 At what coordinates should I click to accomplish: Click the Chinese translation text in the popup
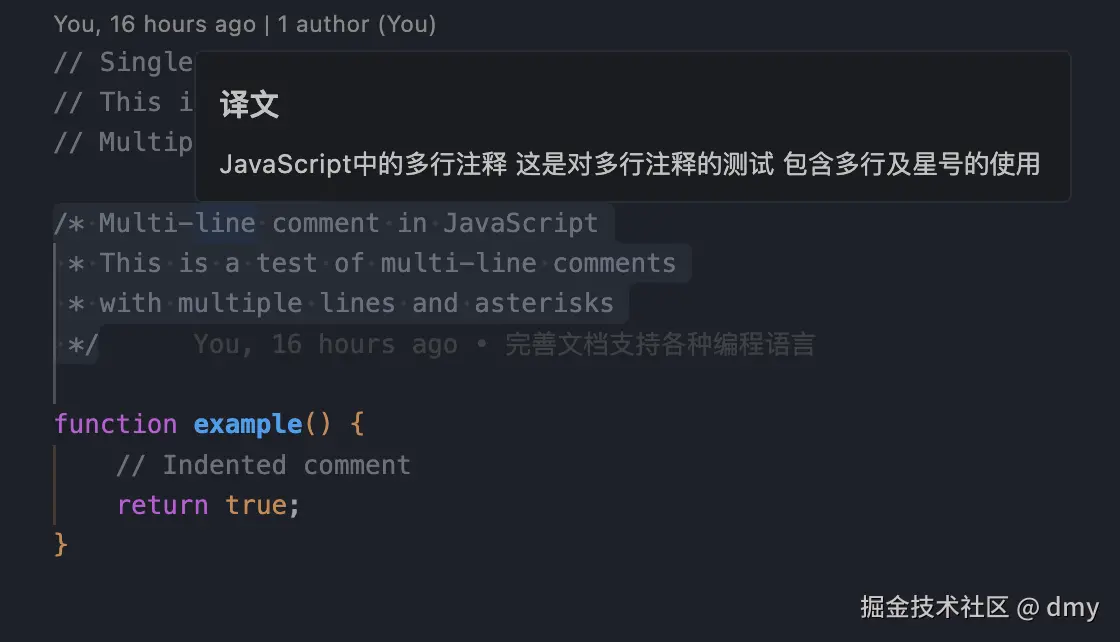(x=630, y=164)
